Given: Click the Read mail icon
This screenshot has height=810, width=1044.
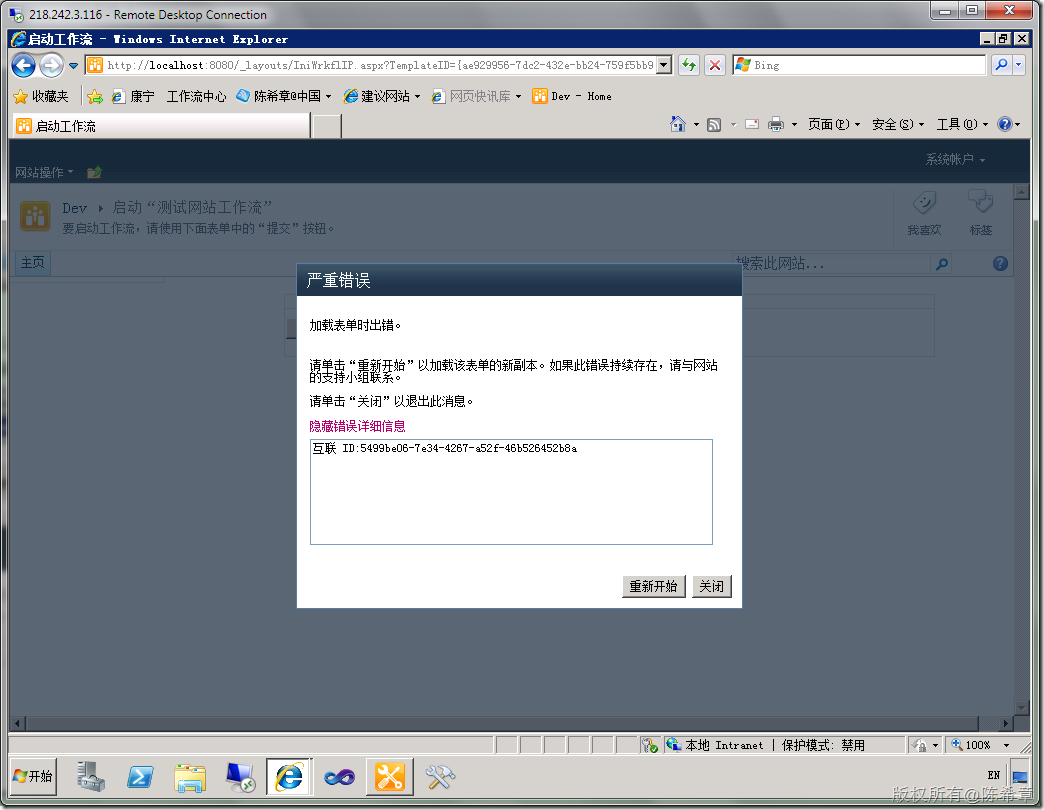Looking at the screenshot, I should coord(752,124).
